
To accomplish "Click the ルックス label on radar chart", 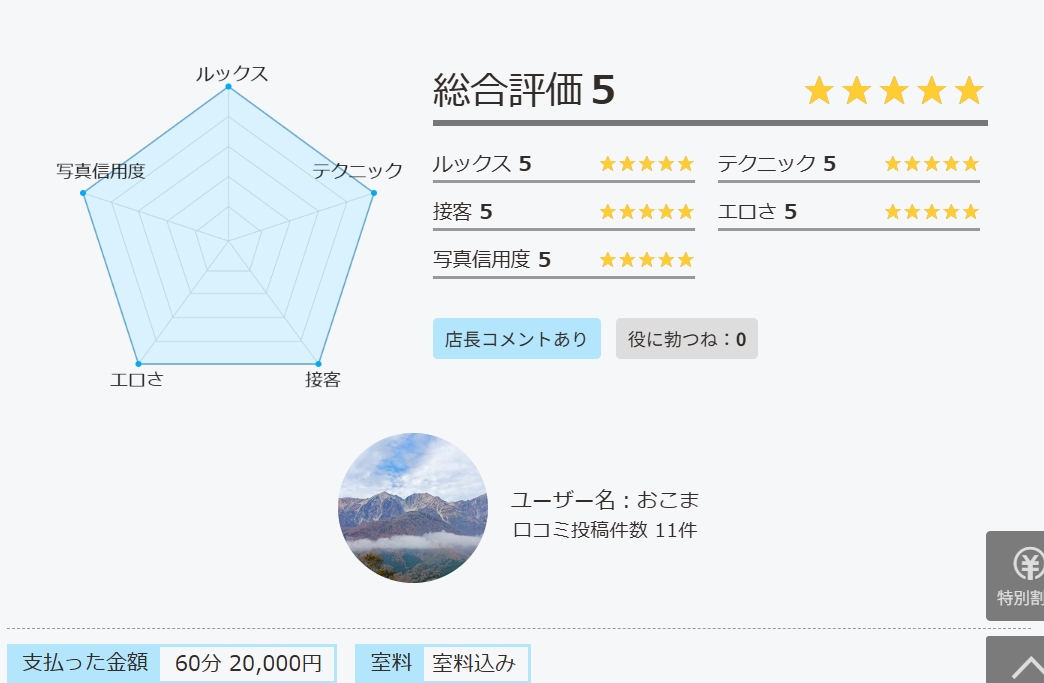I will (231, 74).
